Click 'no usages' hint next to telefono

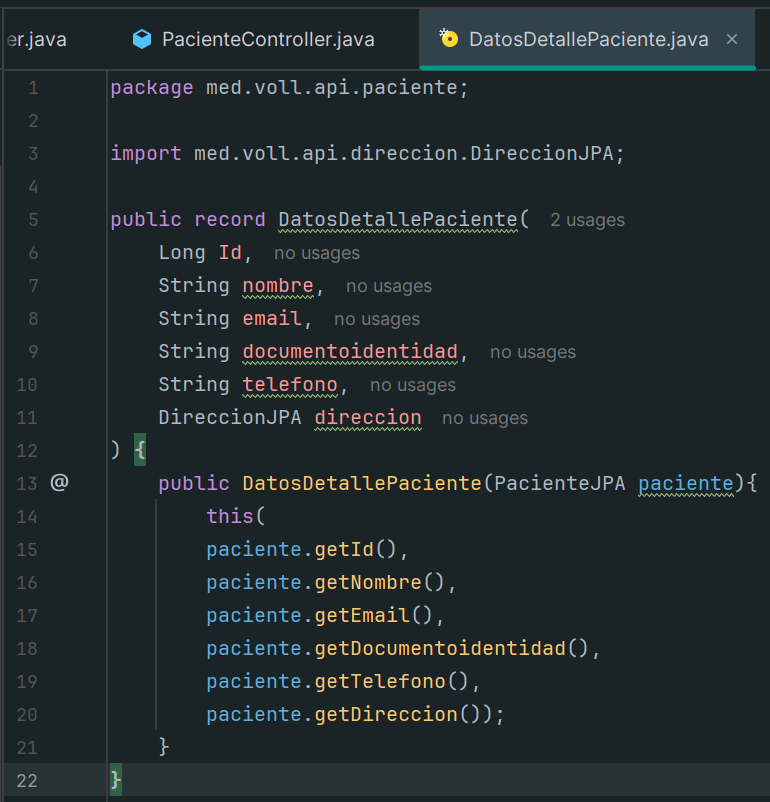click(x=413, y=385)
